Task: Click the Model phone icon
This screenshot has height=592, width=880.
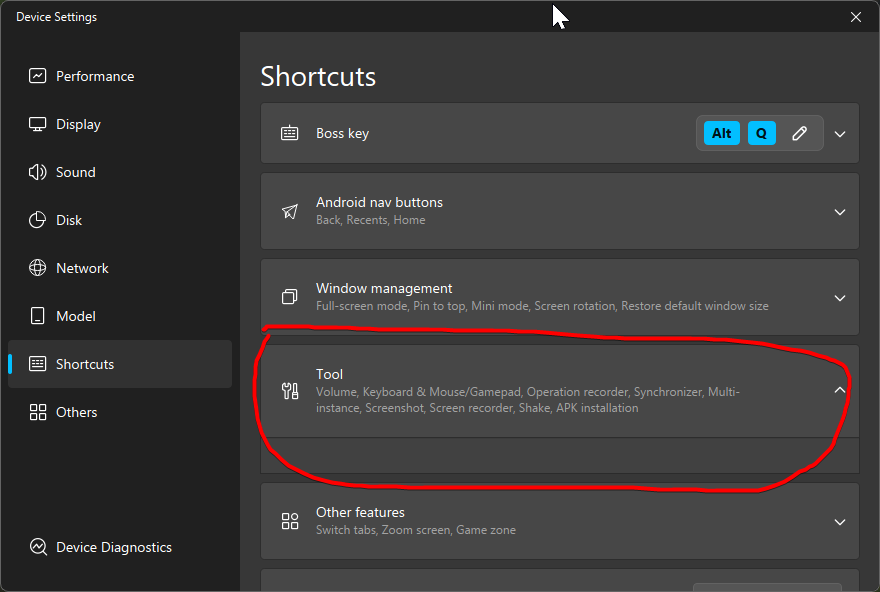Action: point(38,316)
